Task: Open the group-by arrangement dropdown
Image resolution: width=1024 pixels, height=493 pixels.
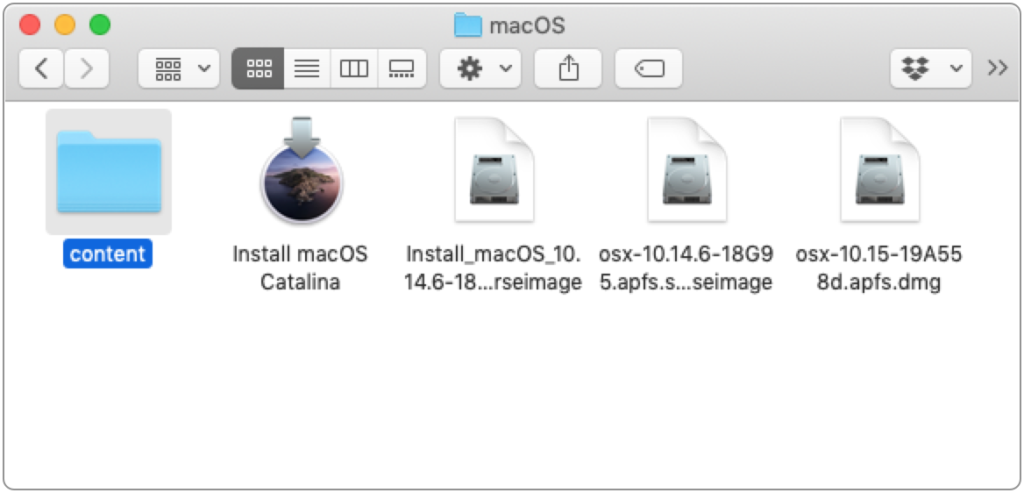Action: coord(179,68)
